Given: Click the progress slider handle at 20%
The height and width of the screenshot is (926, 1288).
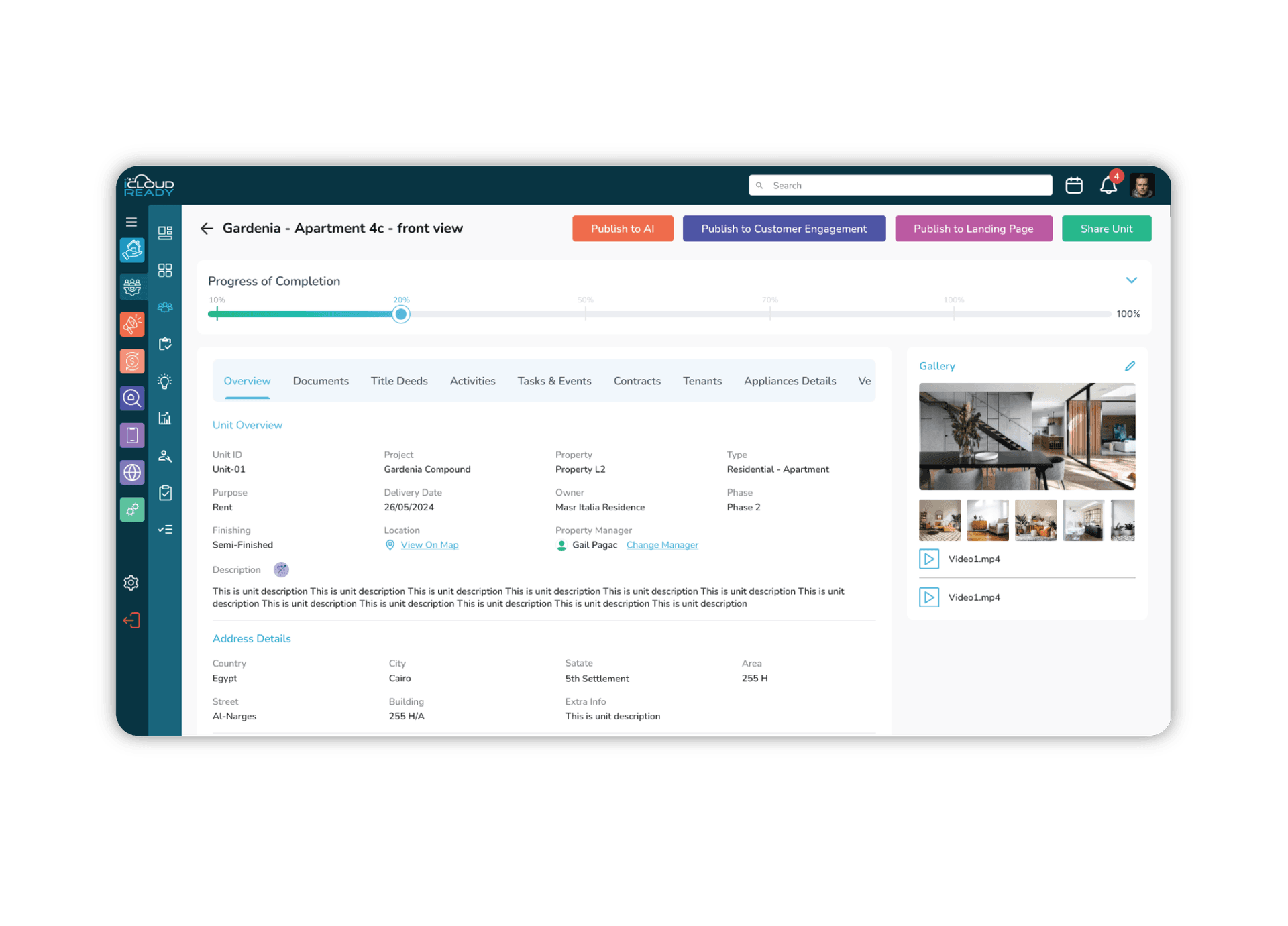Looking at the screenshot, I should coord(400,314).
